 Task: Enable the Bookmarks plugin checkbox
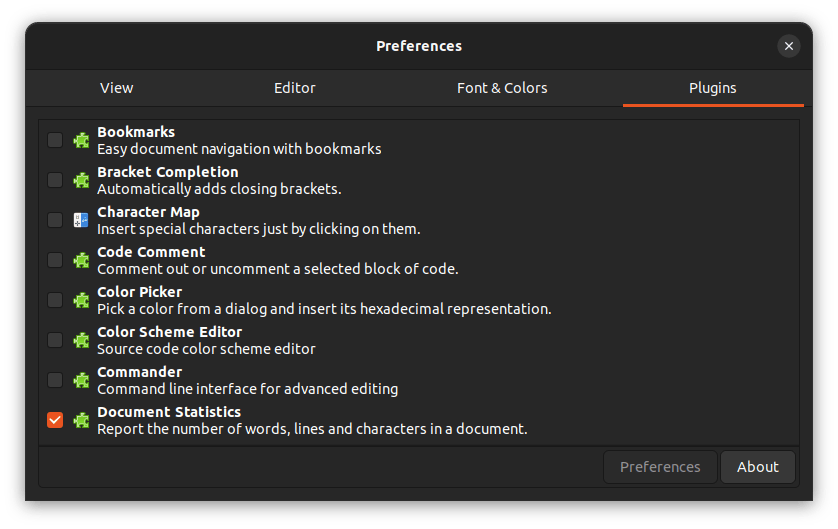(x=55, y=140)
